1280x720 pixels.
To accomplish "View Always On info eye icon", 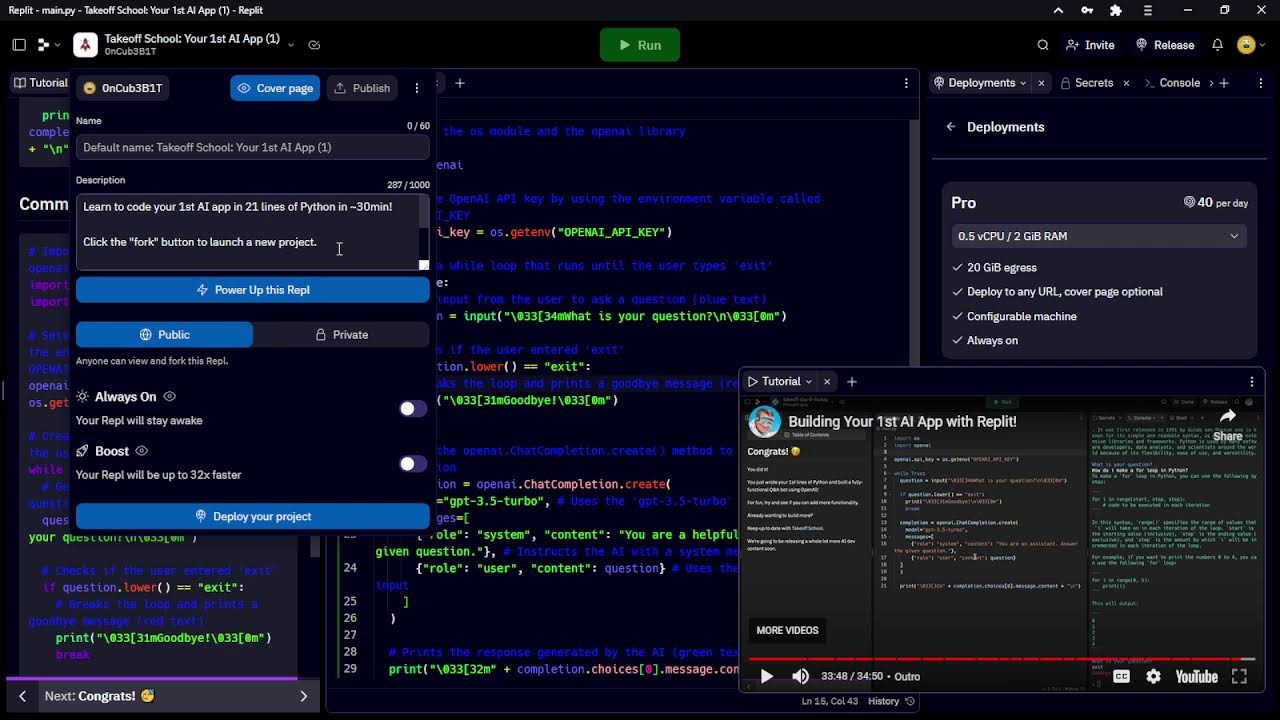I will (169, 397).
